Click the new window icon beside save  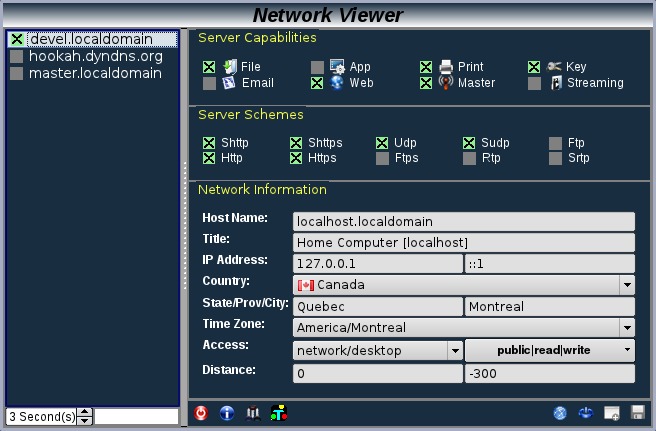tap(612, 413)
